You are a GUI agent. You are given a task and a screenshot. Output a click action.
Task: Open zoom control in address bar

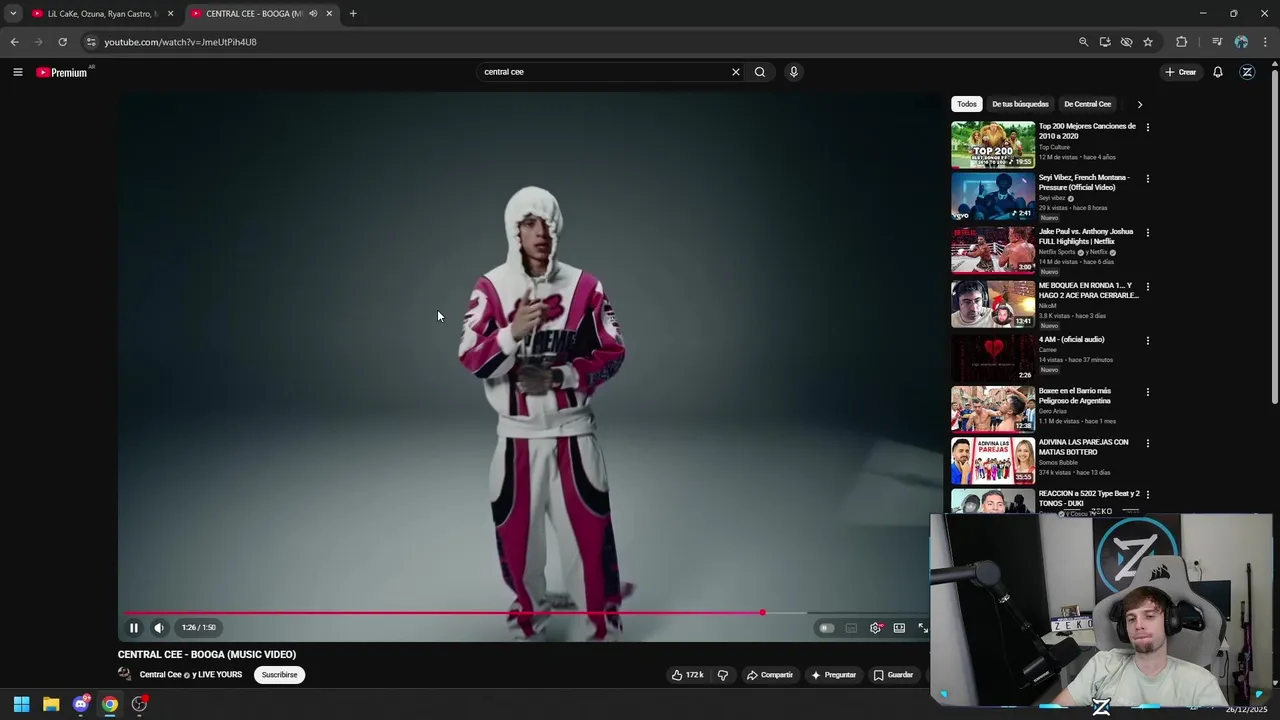pyautogui.click(x=1083, y=42)
